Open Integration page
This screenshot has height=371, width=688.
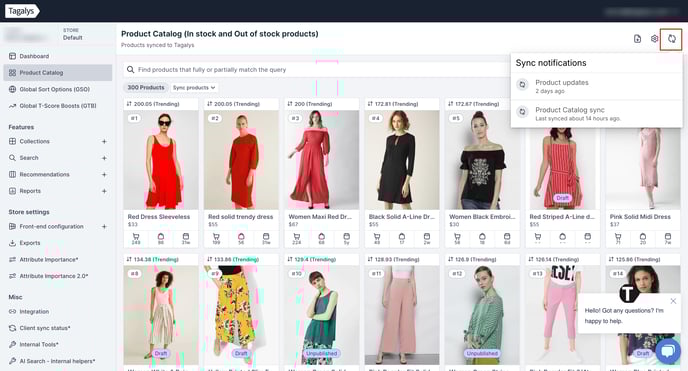(34, 311)
